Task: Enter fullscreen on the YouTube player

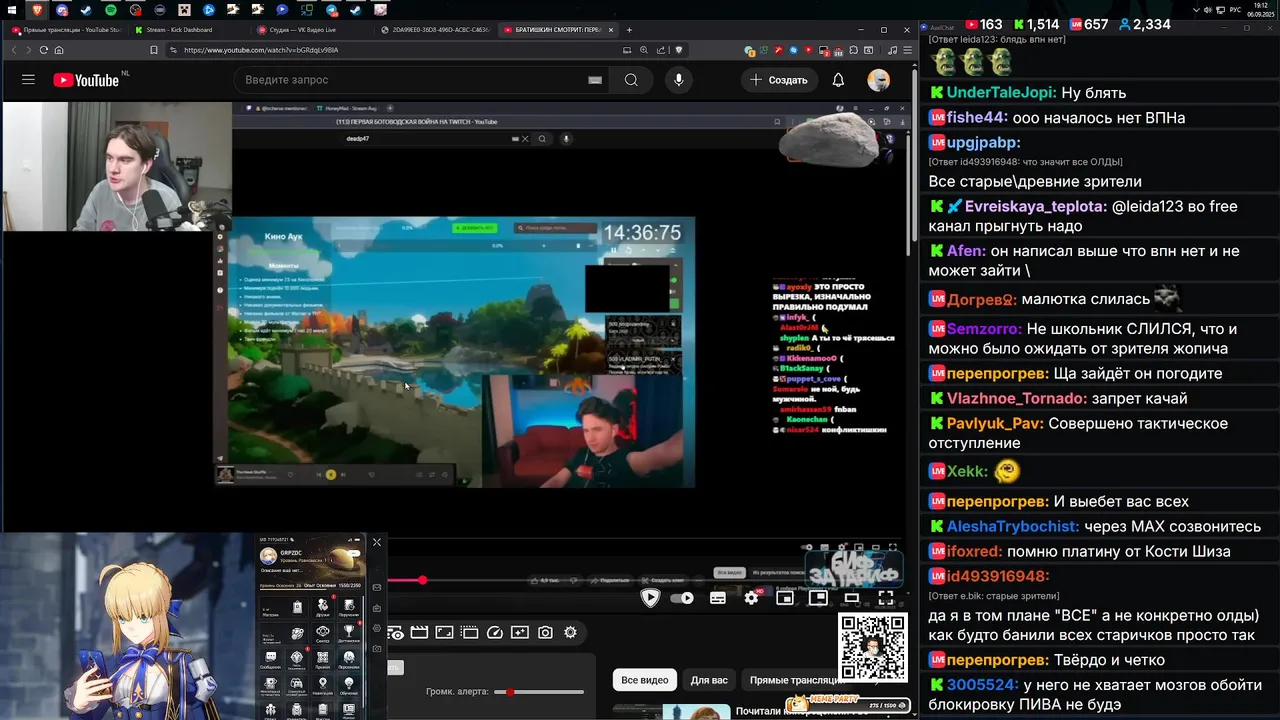Action: click(x=886, y=598)
